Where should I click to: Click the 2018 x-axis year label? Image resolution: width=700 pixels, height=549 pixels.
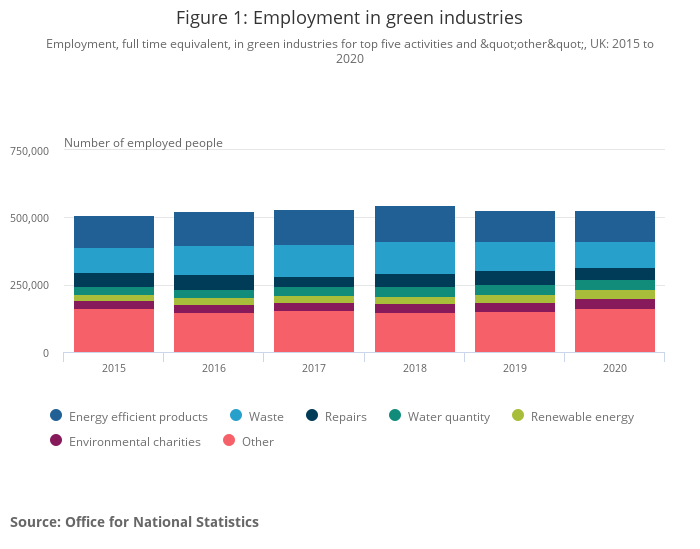tap(415, 369)
